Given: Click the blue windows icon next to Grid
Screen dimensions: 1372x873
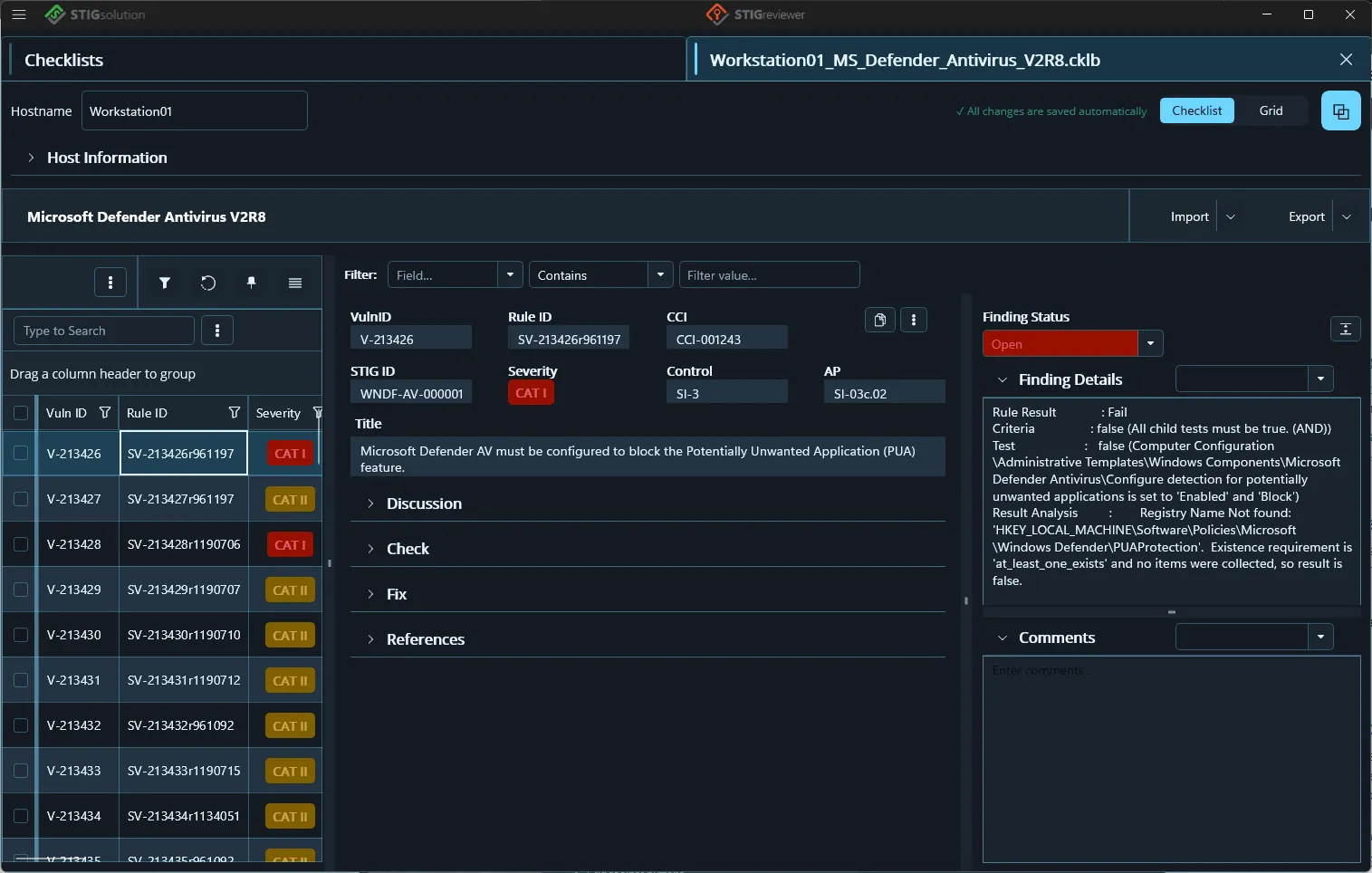Looking at the screenshot, I should [1341, 111].
